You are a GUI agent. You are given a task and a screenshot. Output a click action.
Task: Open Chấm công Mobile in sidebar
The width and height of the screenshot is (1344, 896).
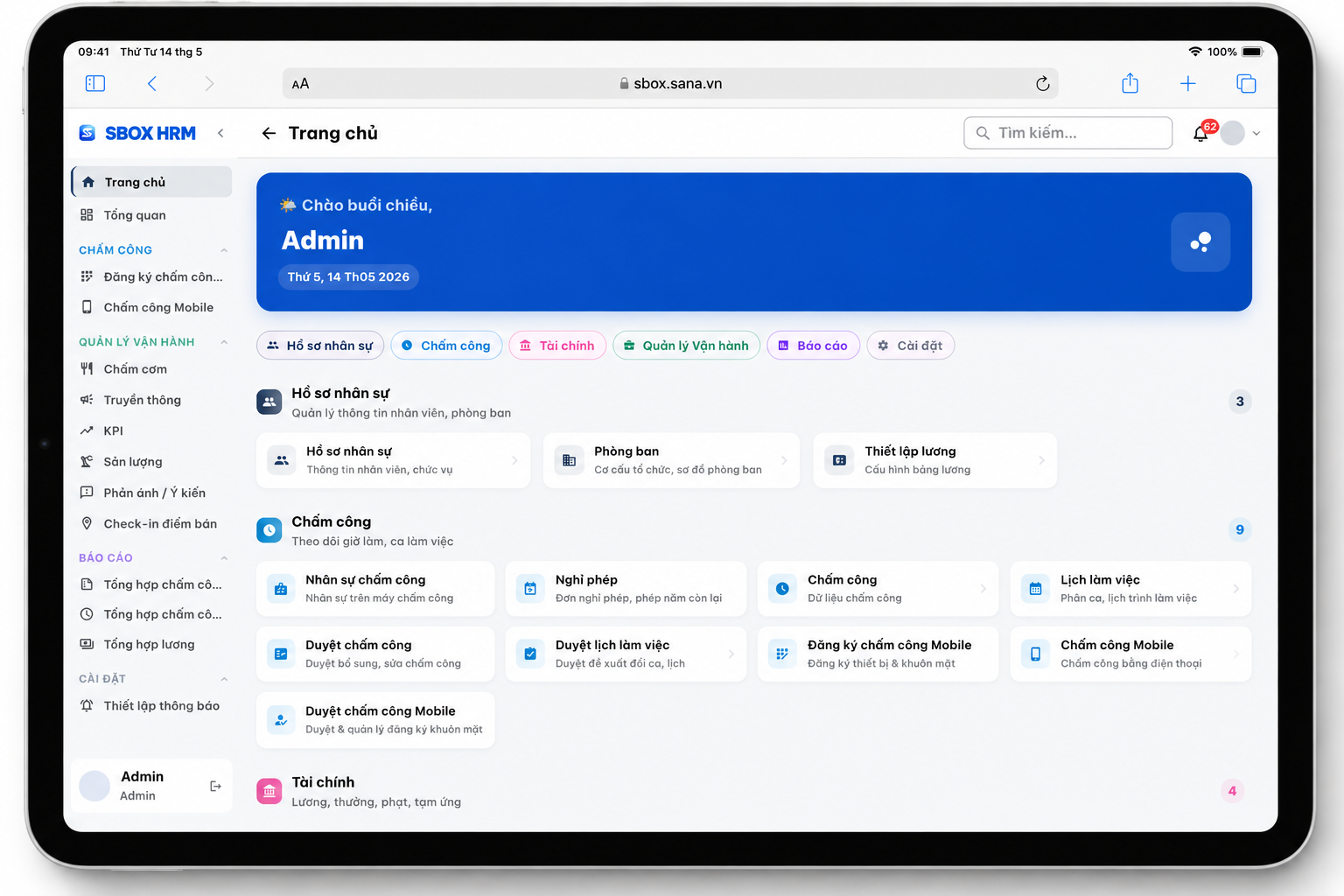pos(151,307)
